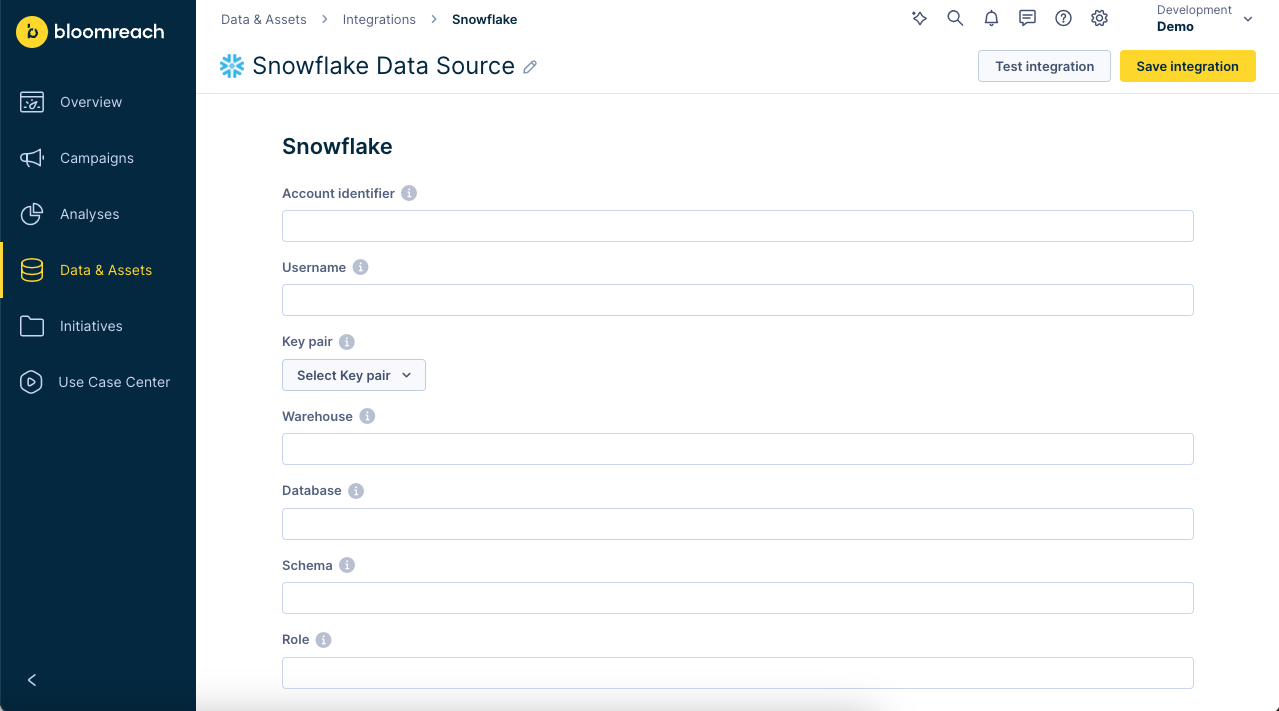1279x711 pixels.
Task: Open notifications bell icon
Action: [x=992, y=18]
